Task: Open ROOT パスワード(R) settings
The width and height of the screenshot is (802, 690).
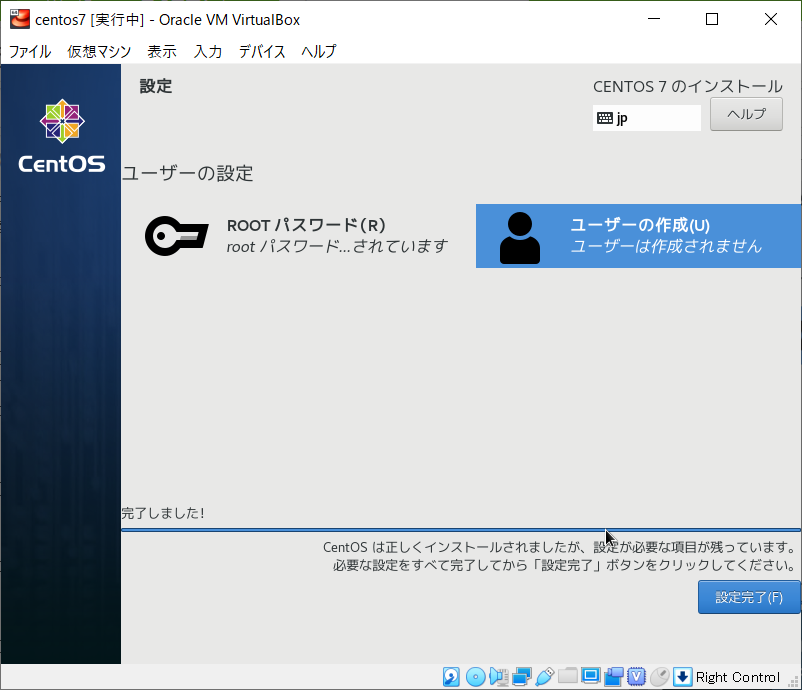Action: 297,236
